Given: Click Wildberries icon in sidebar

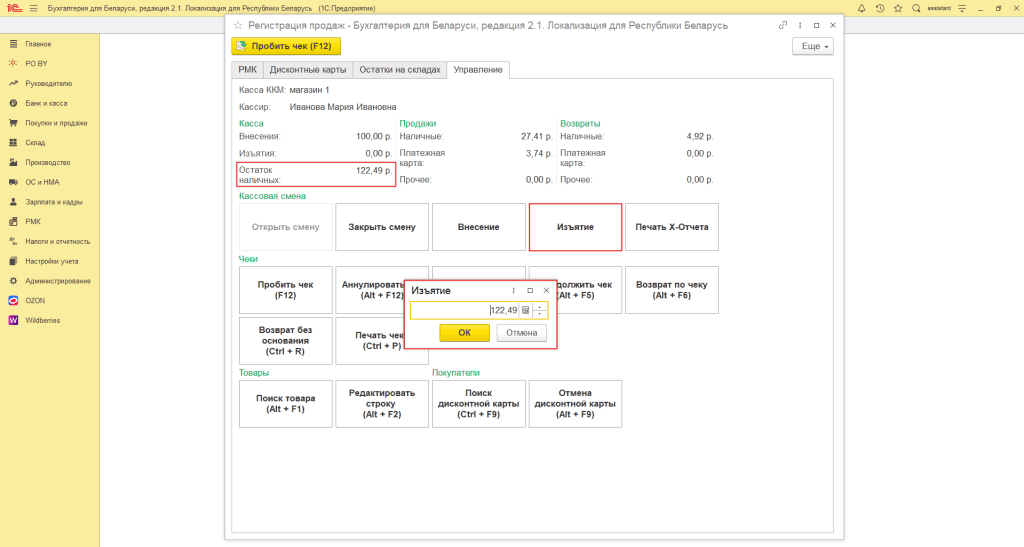Looking at the screenshot, I should [x=13, y=320].
